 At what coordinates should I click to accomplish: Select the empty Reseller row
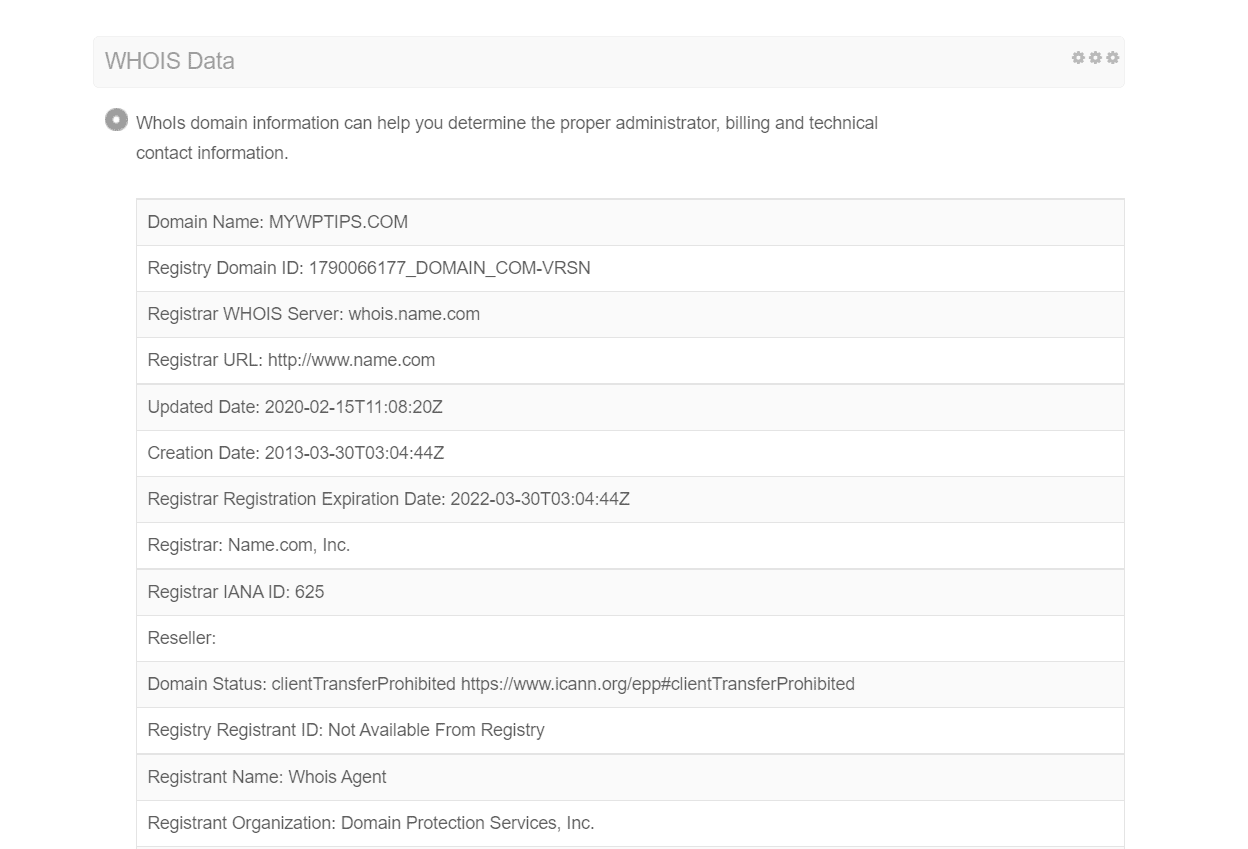coord(630,638)
